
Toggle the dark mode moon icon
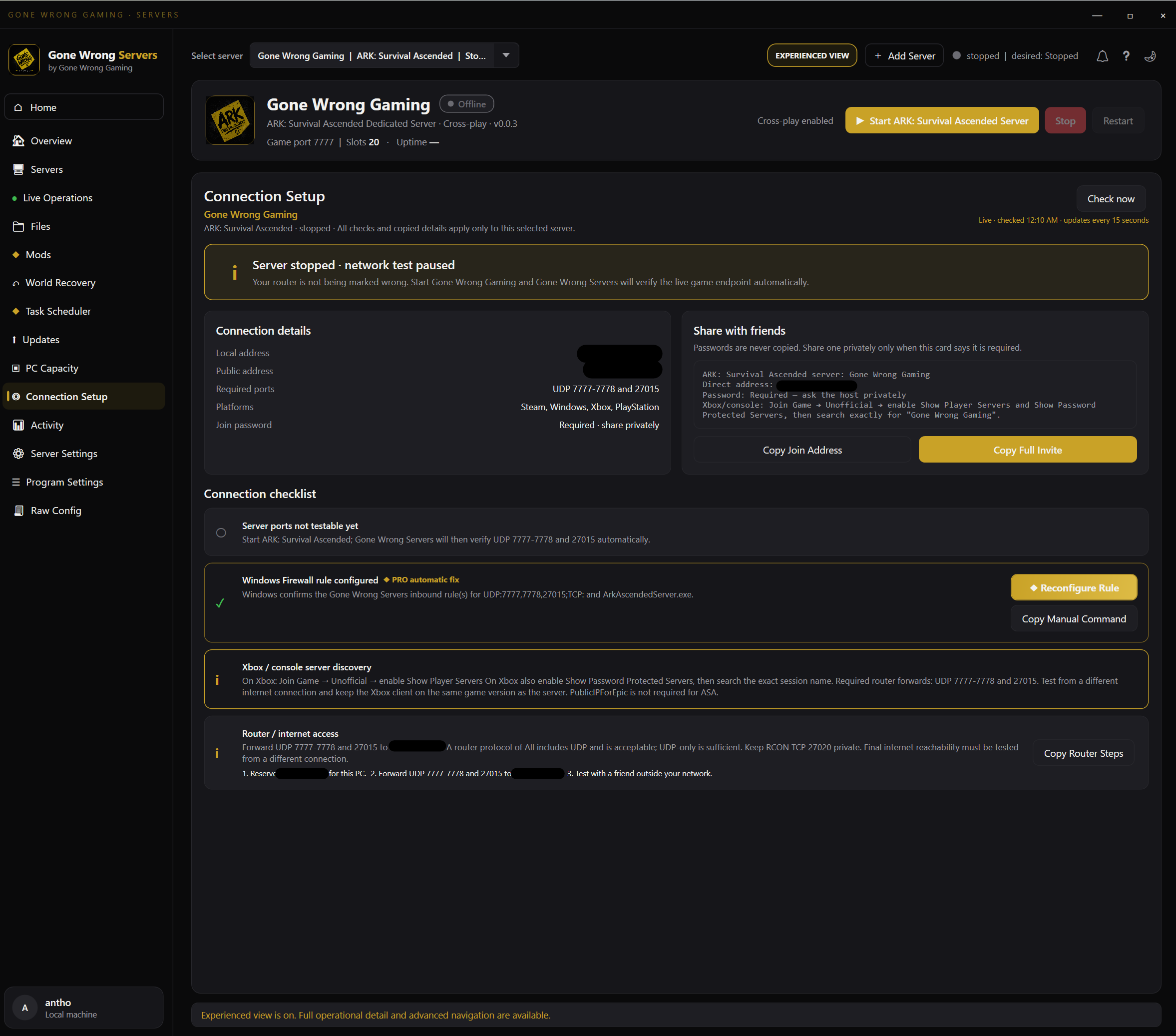[x=1150, y=56]
